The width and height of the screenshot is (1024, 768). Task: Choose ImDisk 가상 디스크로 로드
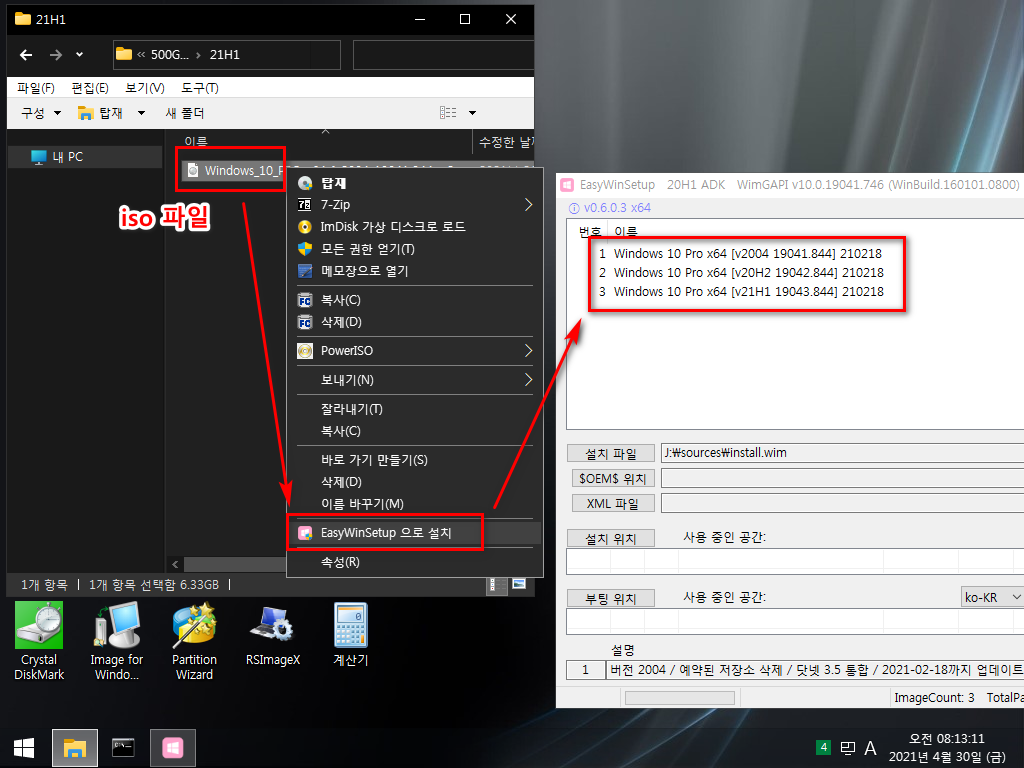[x=415, y=227]
